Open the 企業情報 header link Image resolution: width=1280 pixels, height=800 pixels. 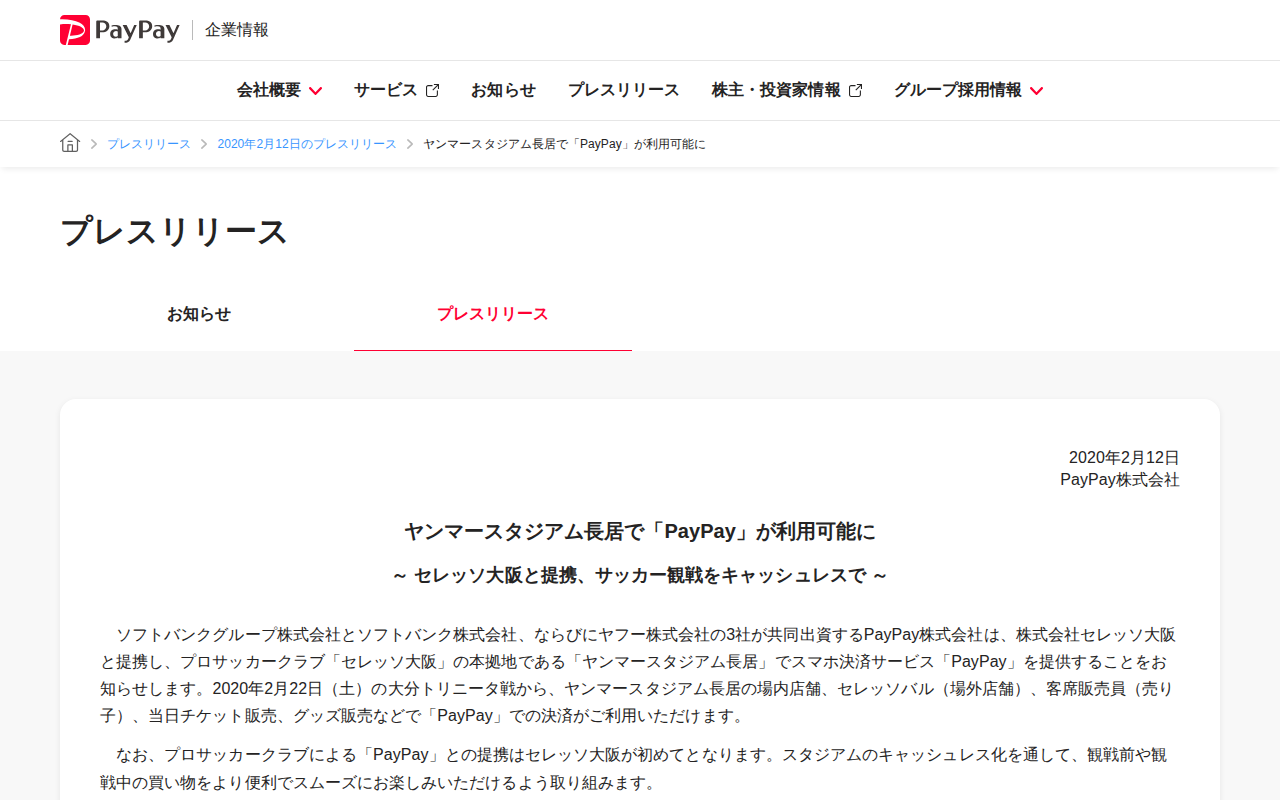(x=237, y=30)
